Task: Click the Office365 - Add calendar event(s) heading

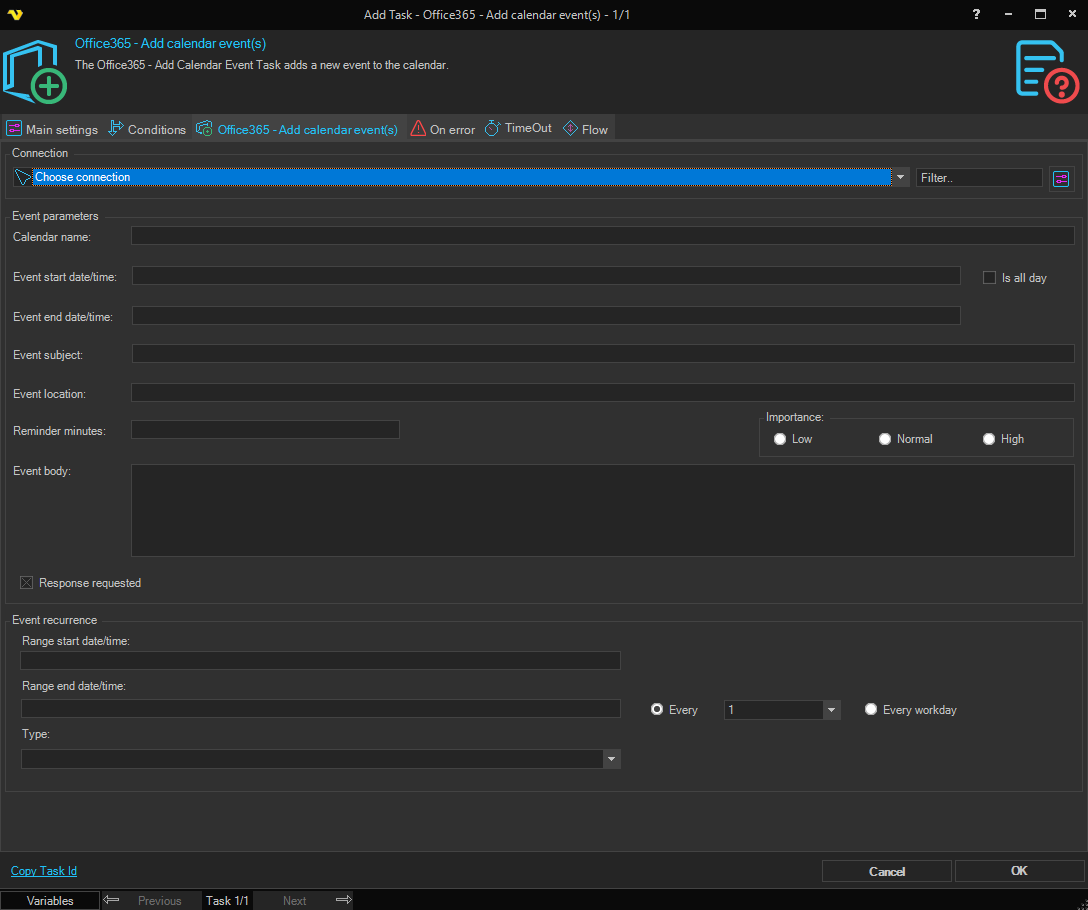Action: click(170, 43)
